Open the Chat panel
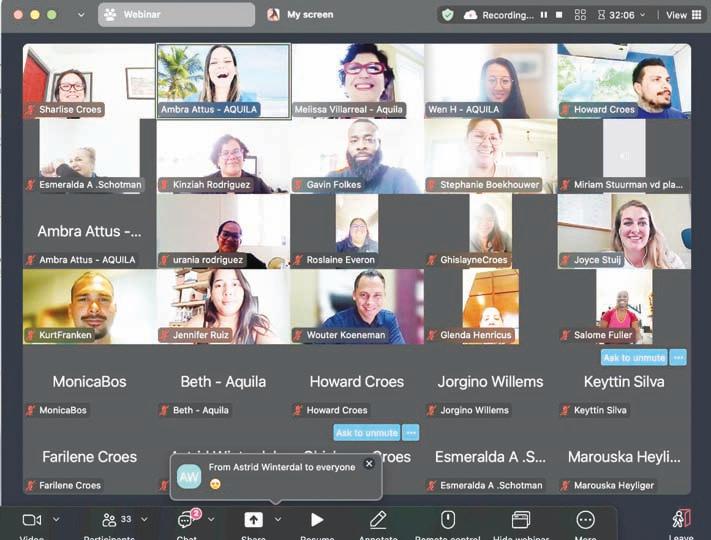The image size is (711, 540). coord(188,519)
